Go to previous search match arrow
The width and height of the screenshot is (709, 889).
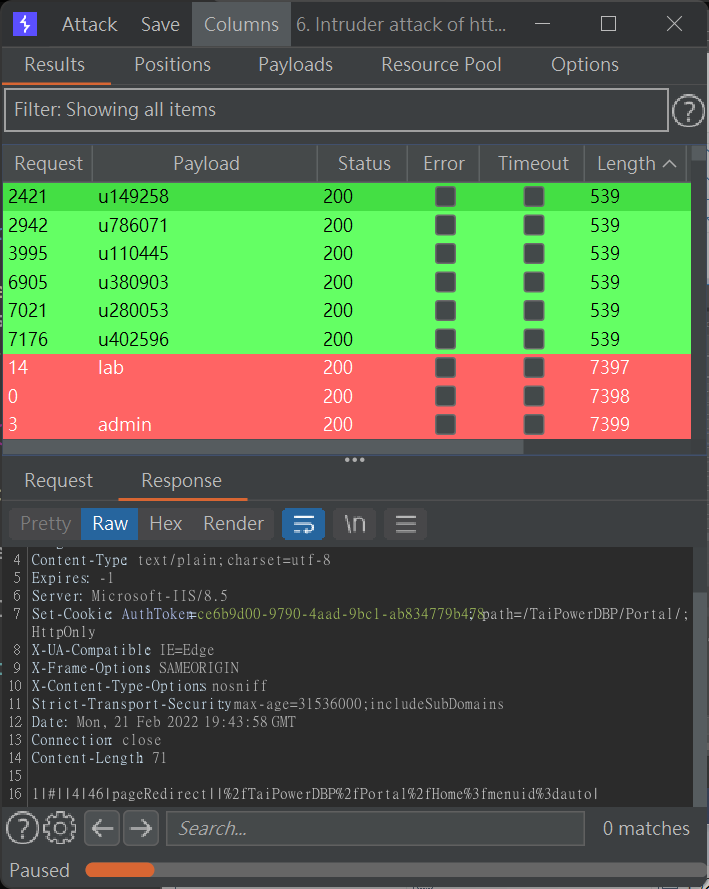point(102,828)
